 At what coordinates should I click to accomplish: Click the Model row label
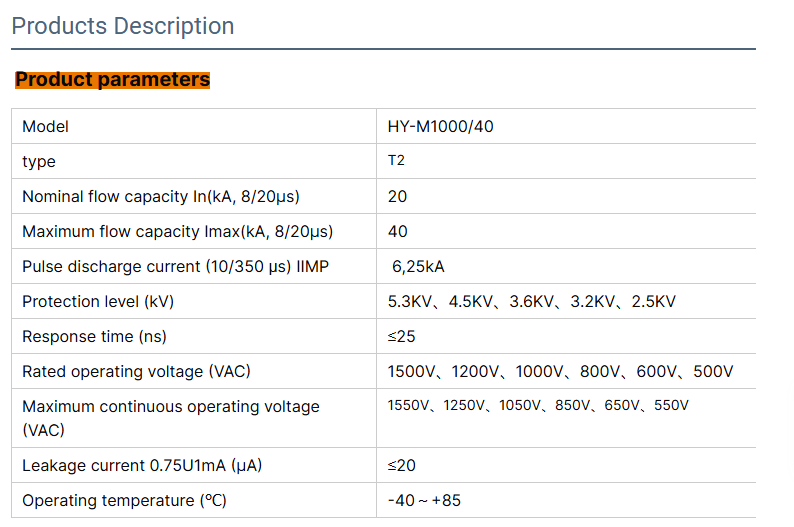click(x=45, y=127)
